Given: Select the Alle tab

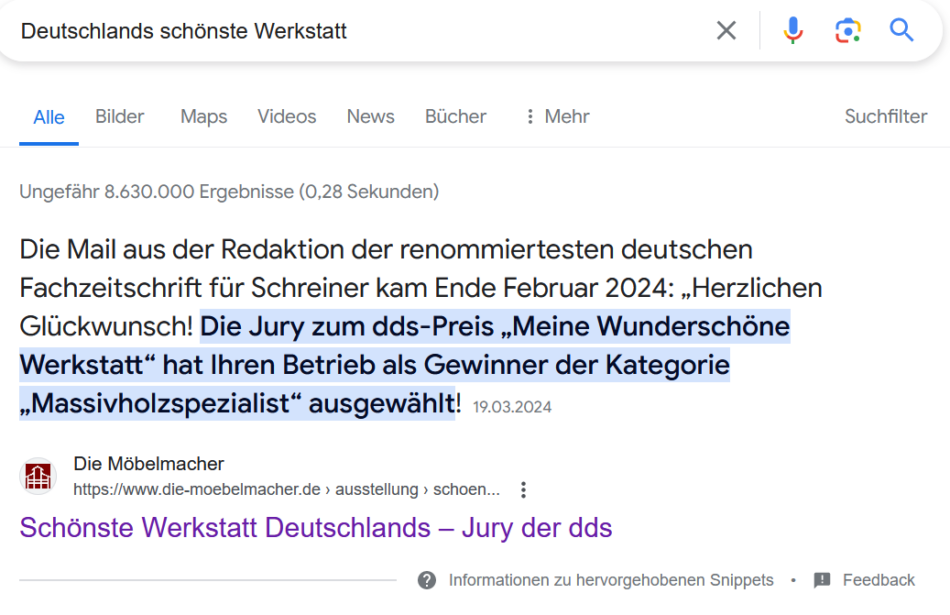Looking at the screenshot, I should 48,117.
